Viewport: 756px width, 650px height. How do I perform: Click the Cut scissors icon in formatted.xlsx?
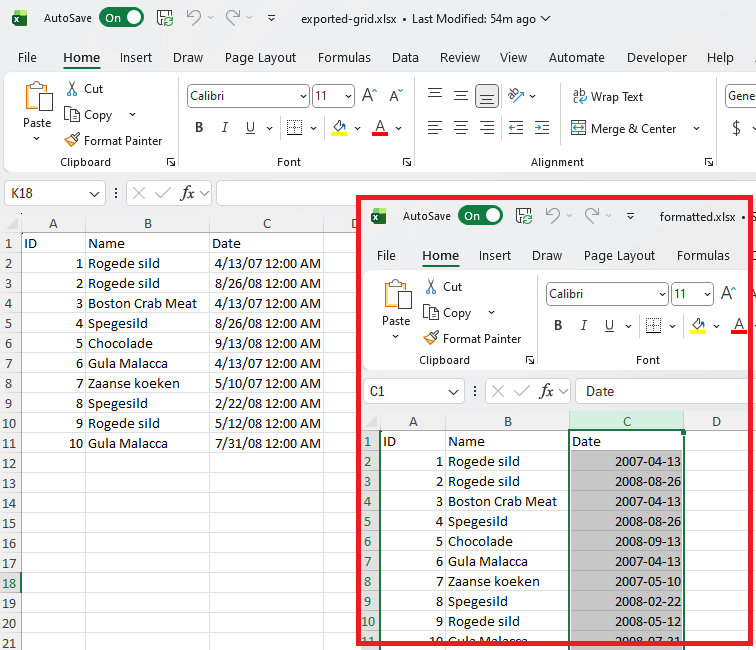[431, 287]
